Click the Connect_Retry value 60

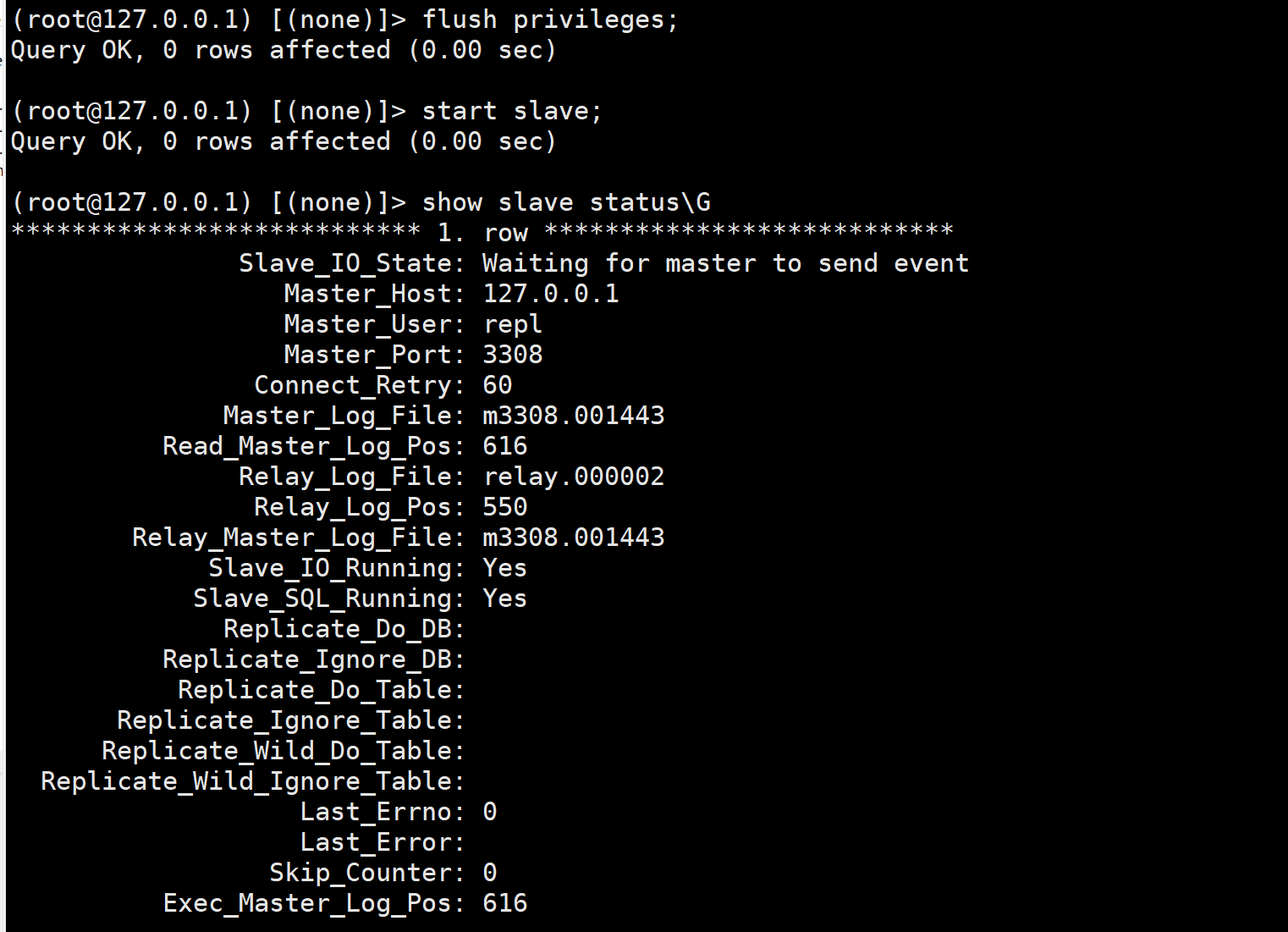(x=497, y=385)
